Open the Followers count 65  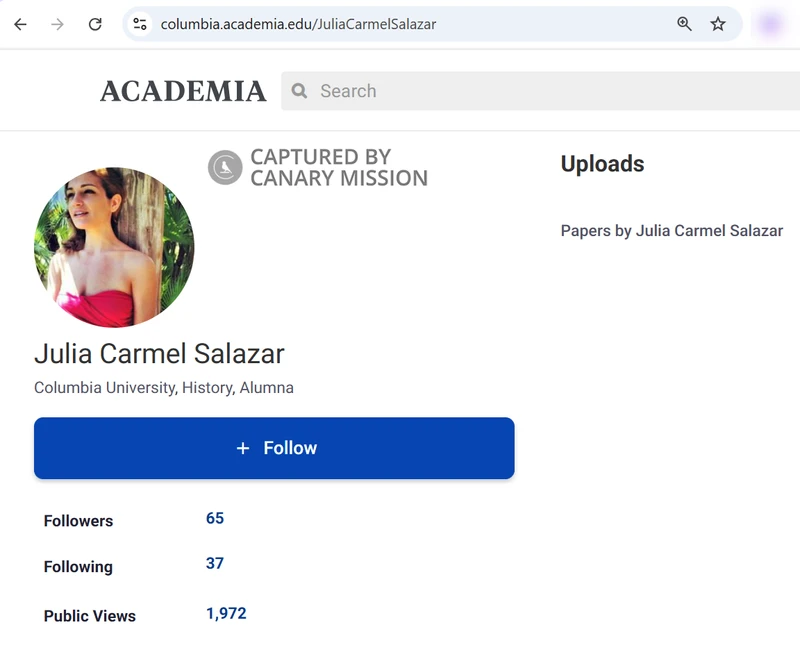click(x=215, y=518)
